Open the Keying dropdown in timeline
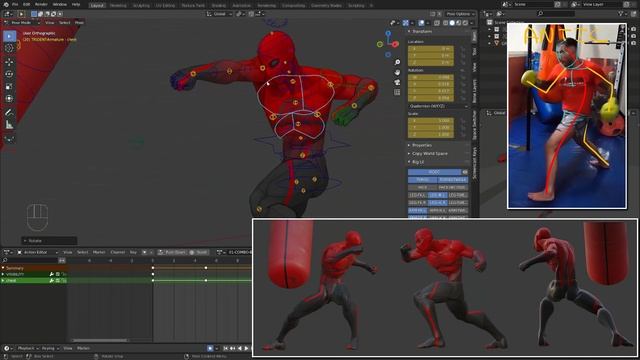 pos(50,348)
